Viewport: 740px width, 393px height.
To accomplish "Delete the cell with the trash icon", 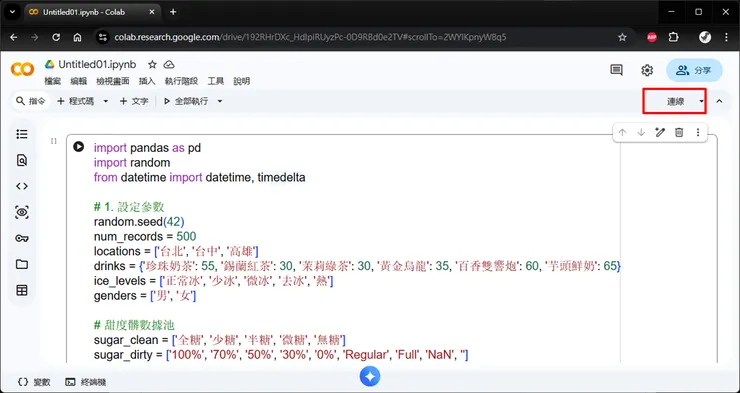I will pos(679,133).
